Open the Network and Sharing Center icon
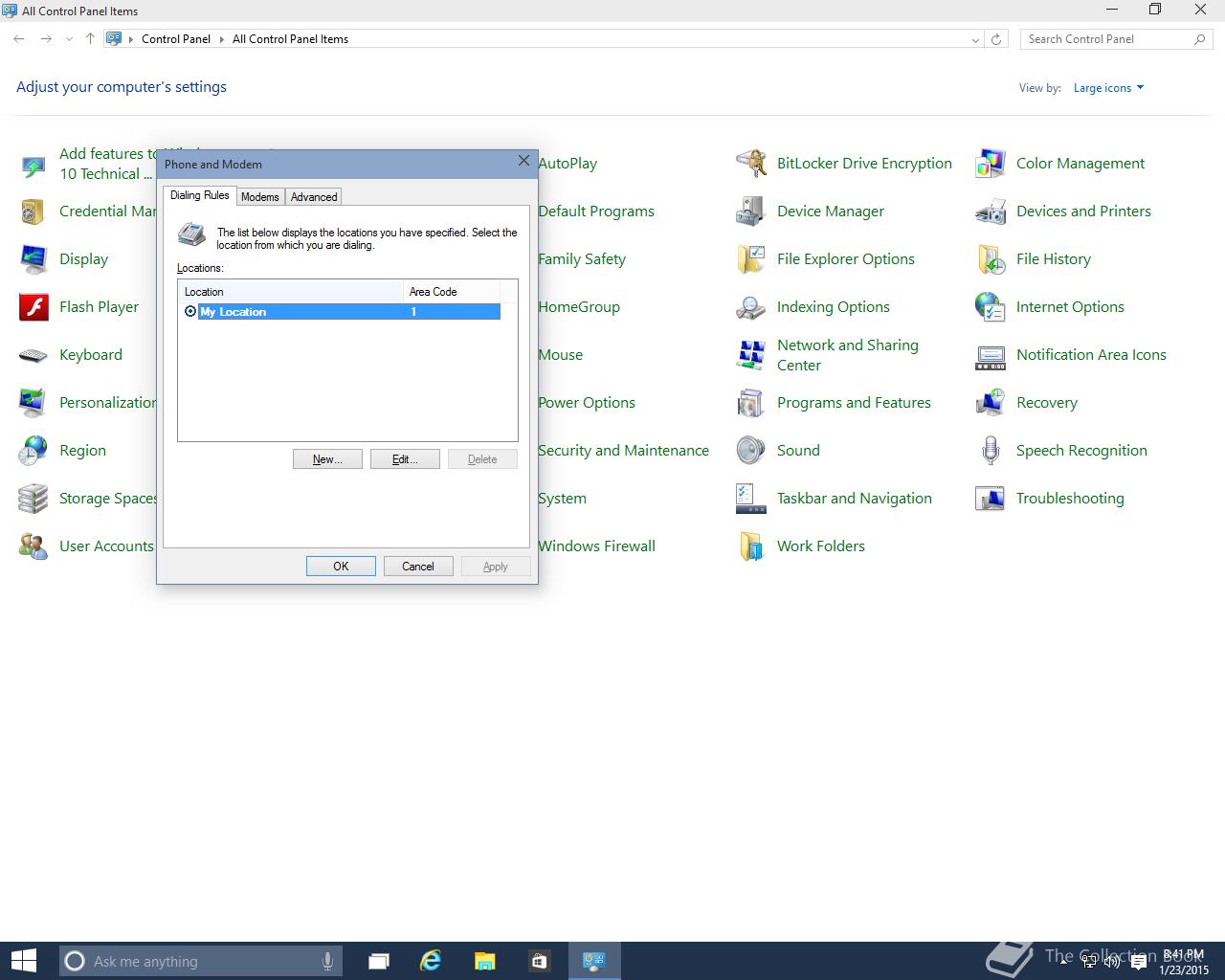 pos(751,355)
